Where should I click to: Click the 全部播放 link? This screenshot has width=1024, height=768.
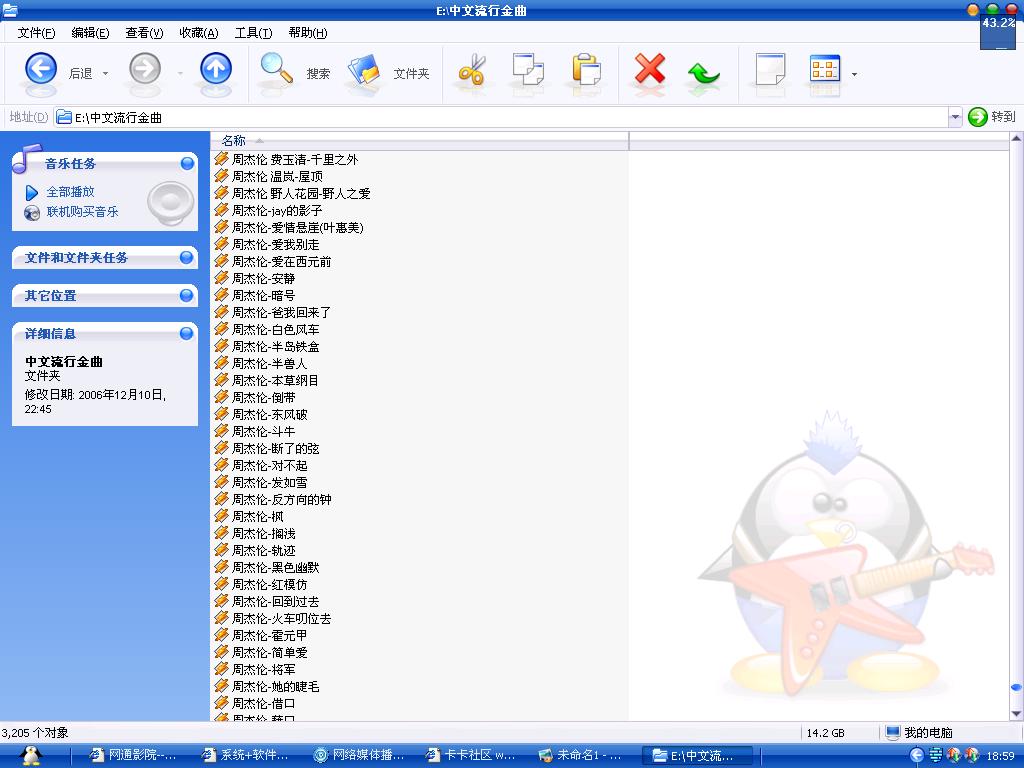(x=71, y=192)
